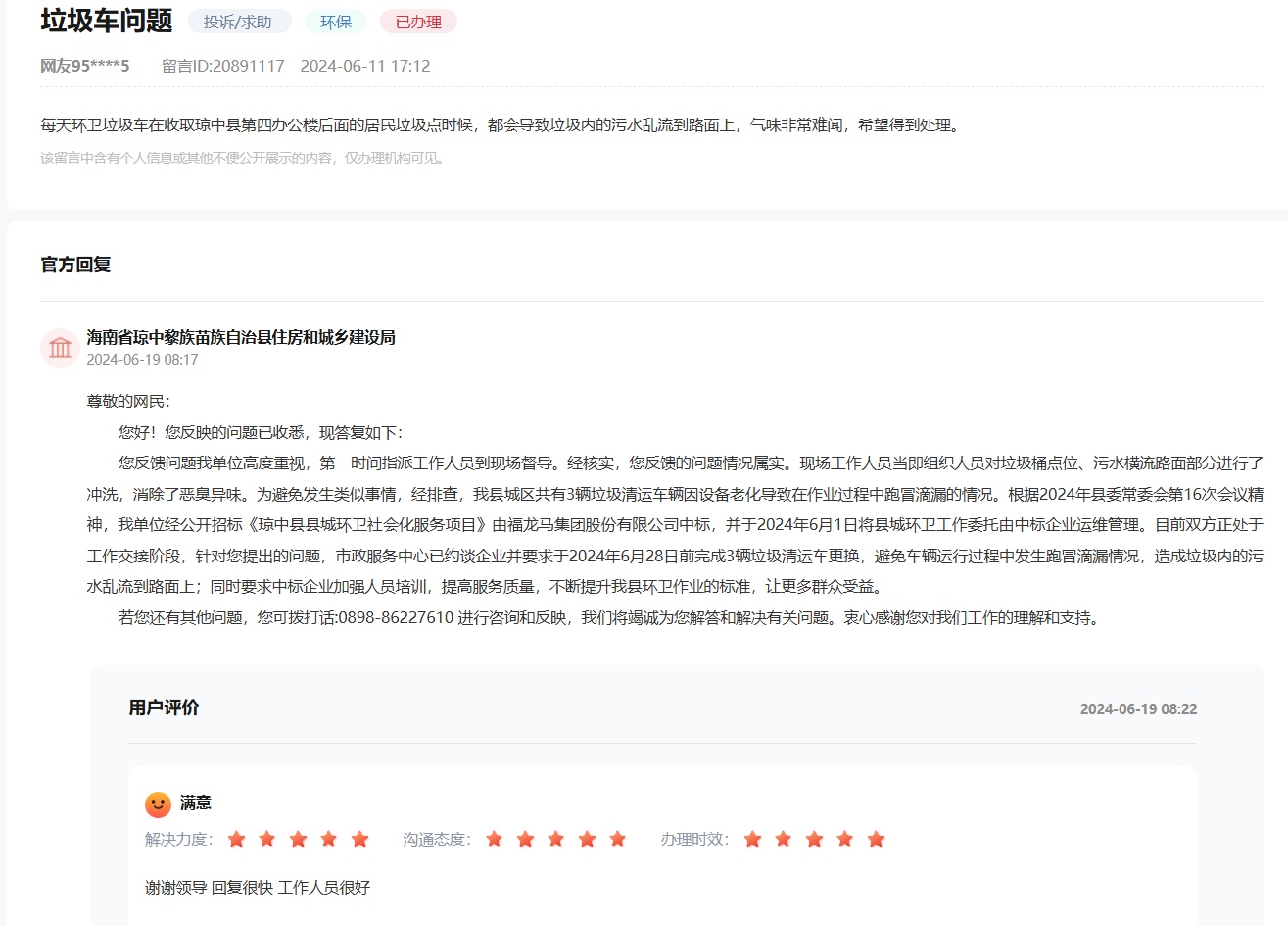Click the phone number 0898-86227610
Viewport: 1288px width, 926px height.
point(396,617)
